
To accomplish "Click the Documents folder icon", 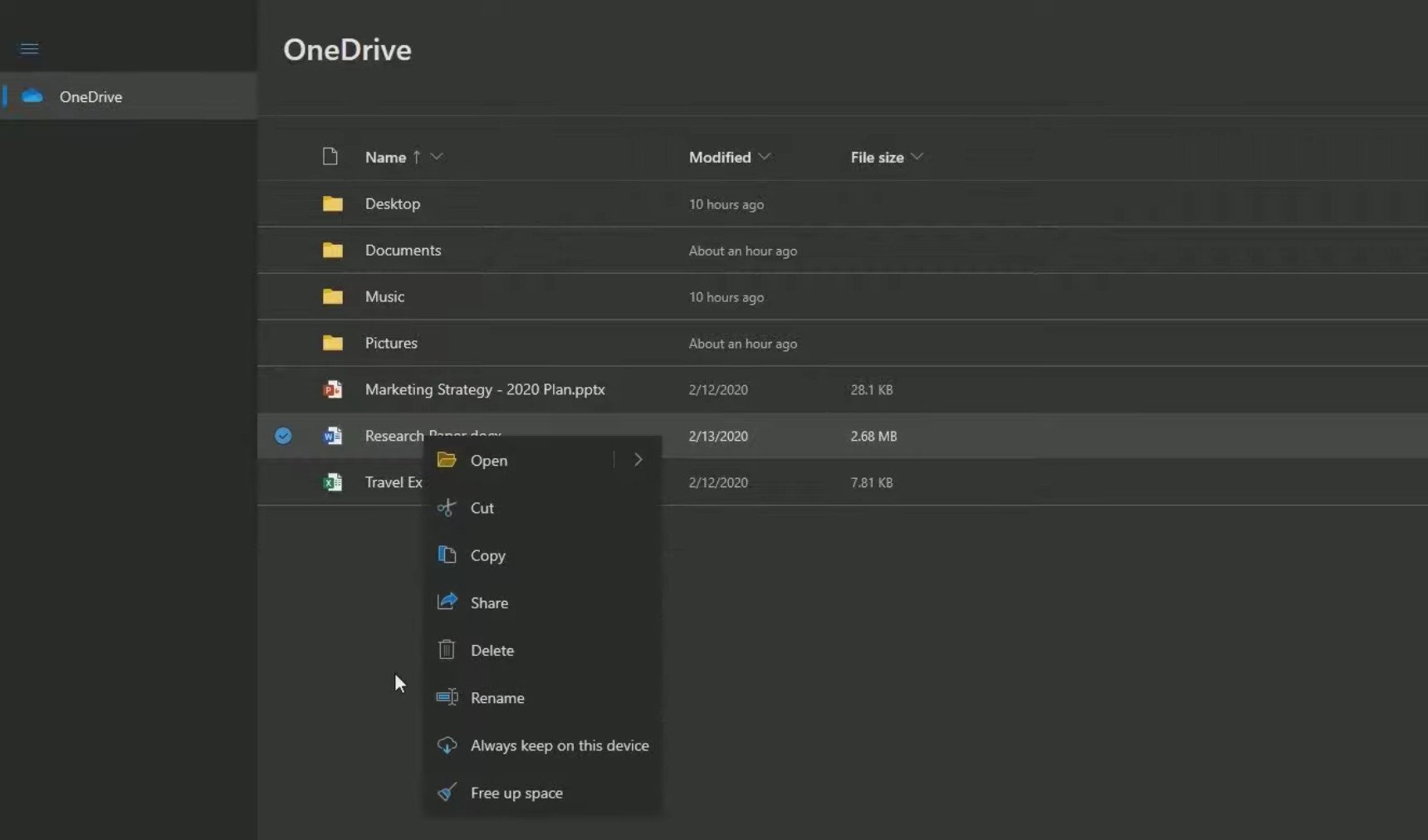I will coord(333,250).
